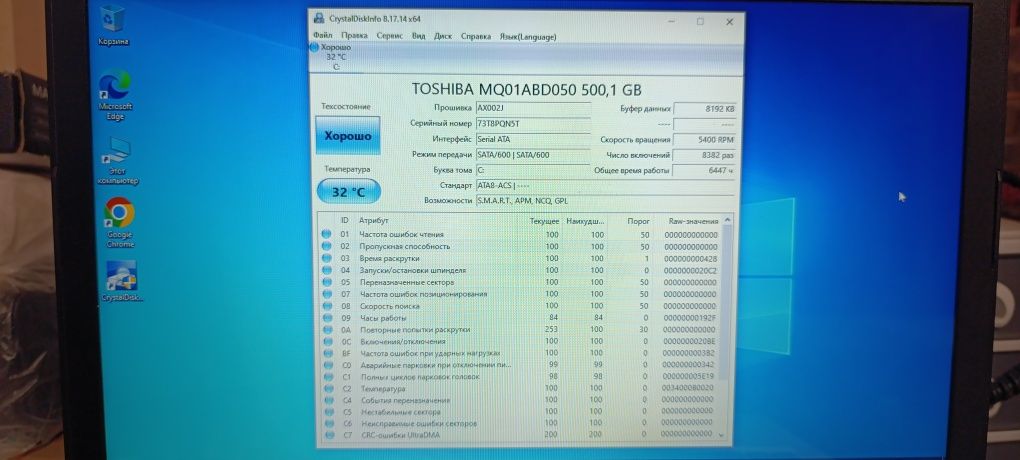Select the row Повторные попытки раскрутки
Image resolution: width=1020 pixels, height=460 pixels.
(x=520, y=329)
